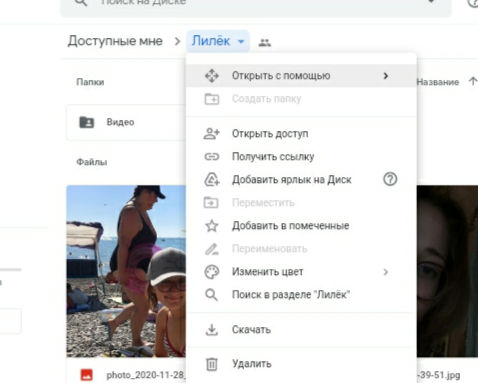Viewport: 478px width, 383px height.
Task: Open the portrait photo thumbnail on the right
Action: [447, 271]
